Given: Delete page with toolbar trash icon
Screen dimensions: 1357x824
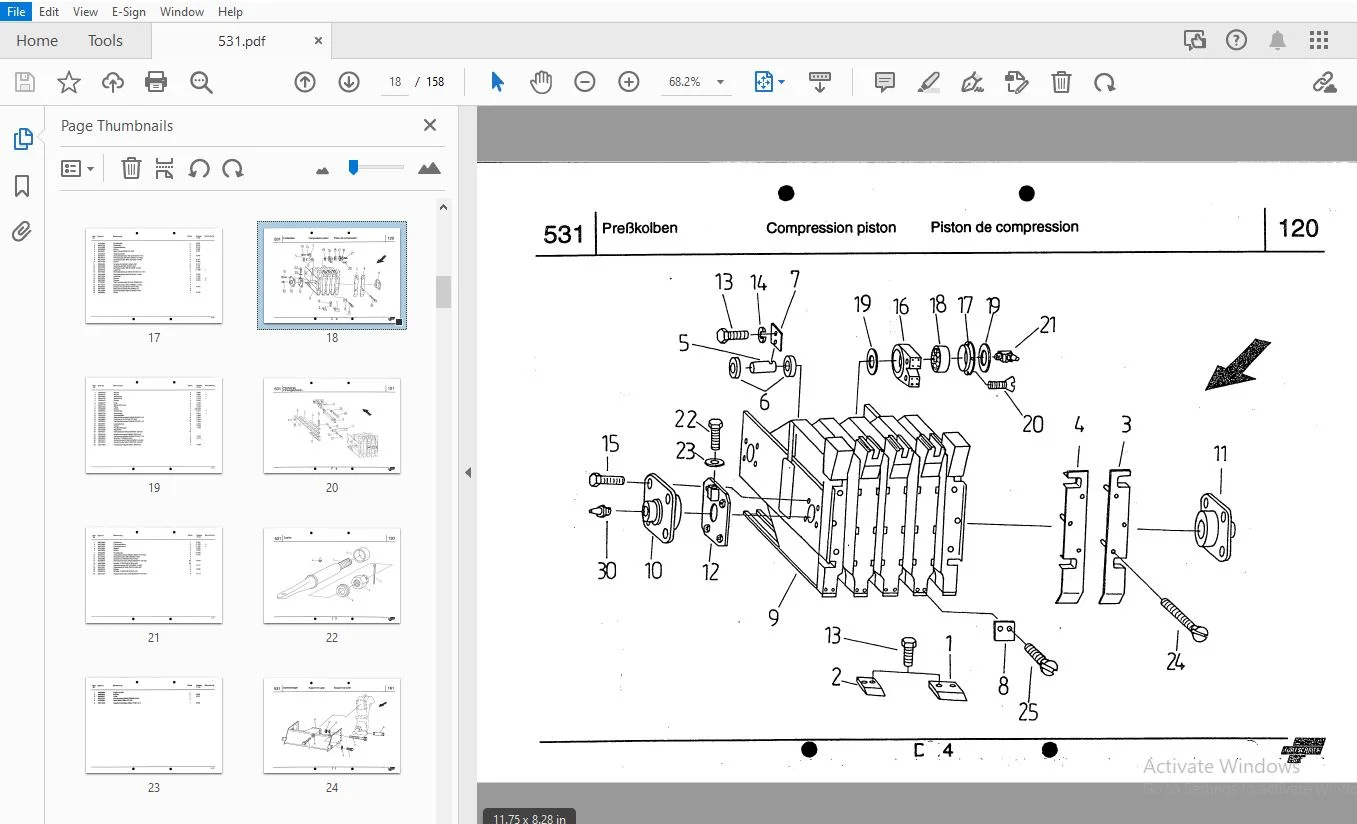Looking at the screenshot, I should click(x=1061, y=82).
